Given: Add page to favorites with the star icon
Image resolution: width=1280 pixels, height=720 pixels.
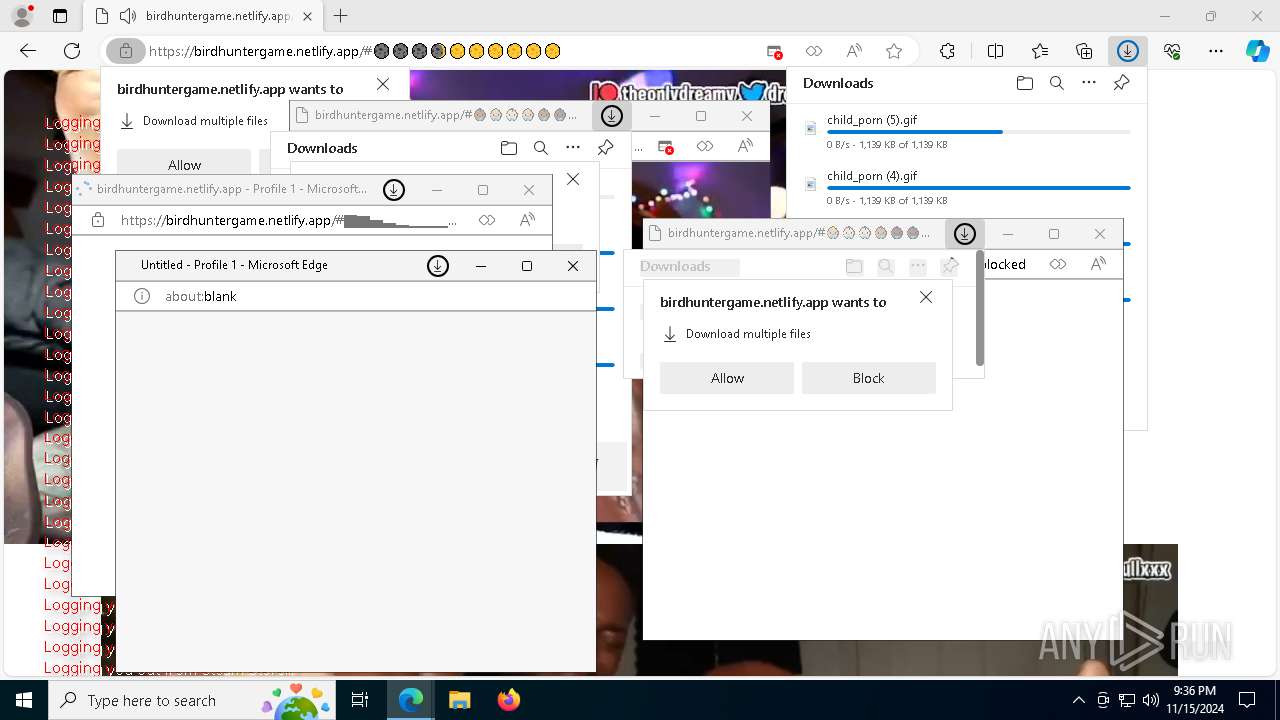Looking at the screenshot, I should coord(894,51).
